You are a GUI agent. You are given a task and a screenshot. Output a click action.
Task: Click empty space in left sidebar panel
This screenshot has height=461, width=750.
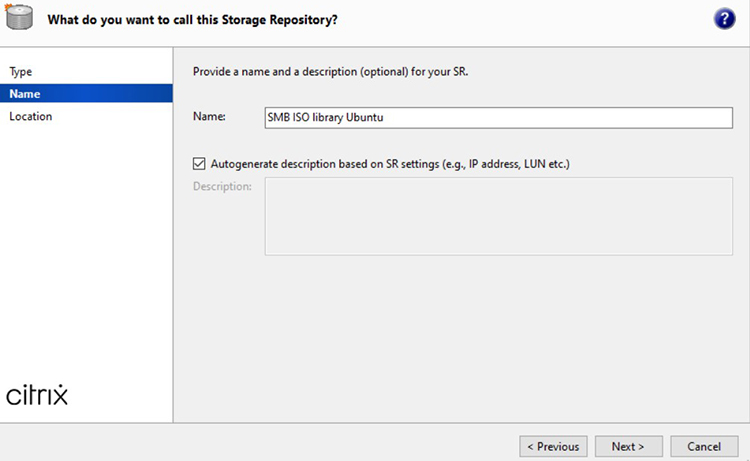(x=86, y=250)
